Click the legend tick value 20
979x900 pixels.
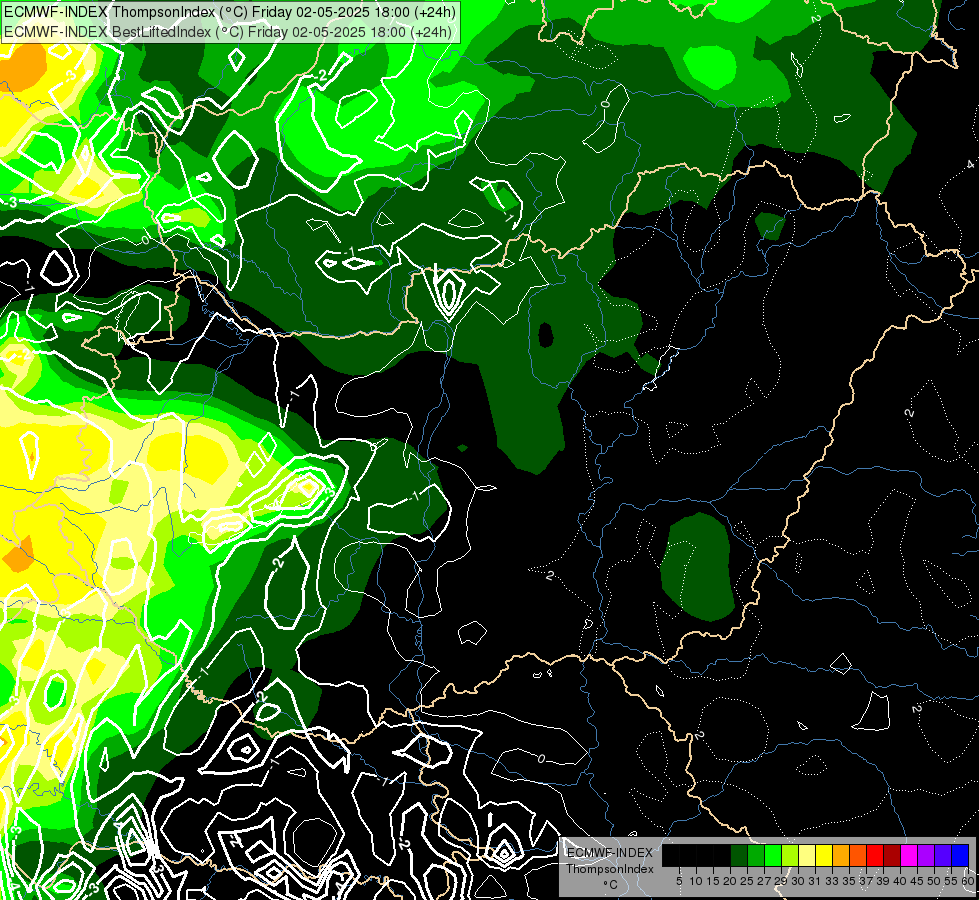pos(730,881)
